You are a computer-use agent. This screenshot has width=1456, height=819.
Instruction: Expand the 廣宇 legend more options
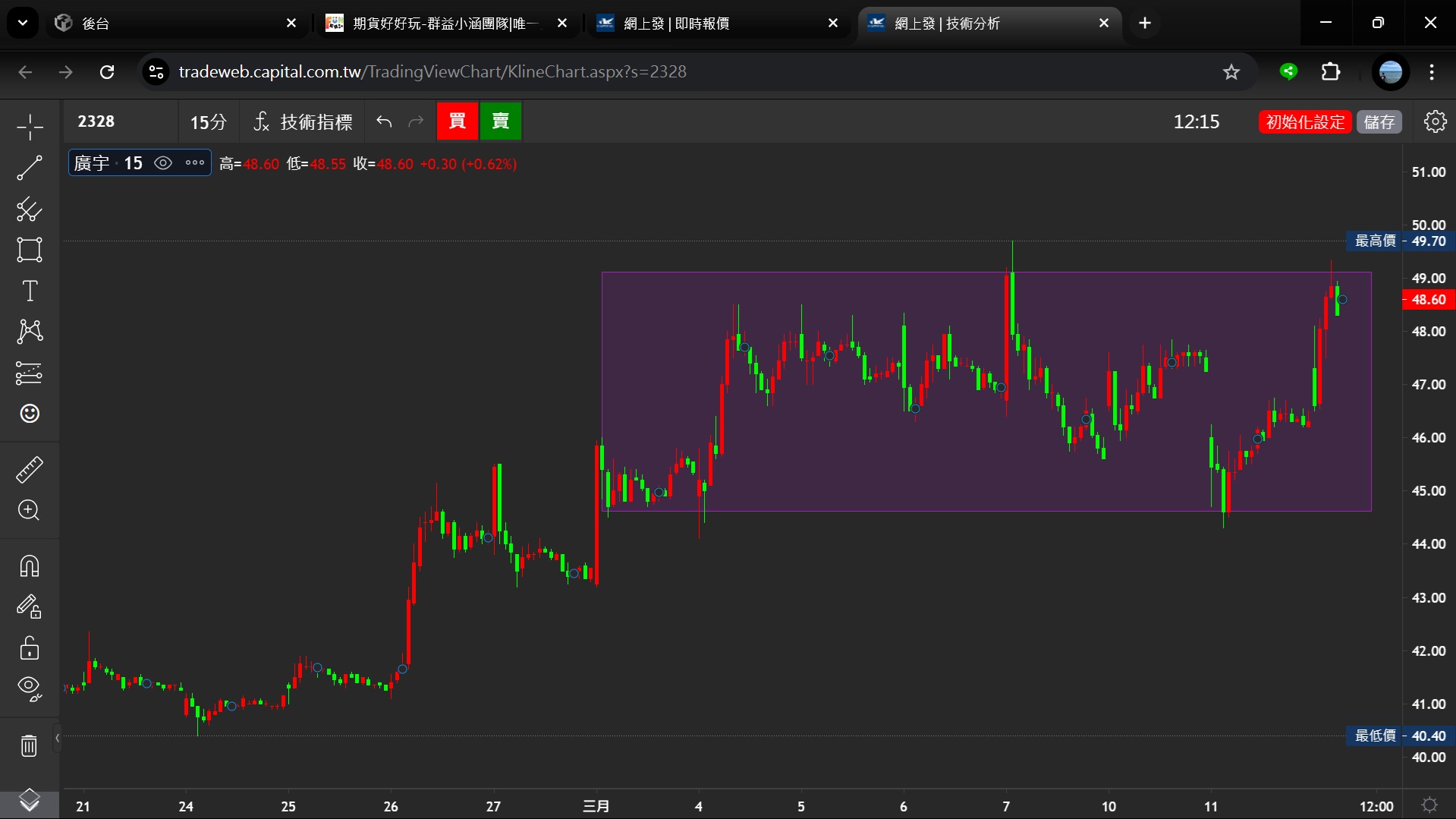pyautogui.click(x=195, y=163)
